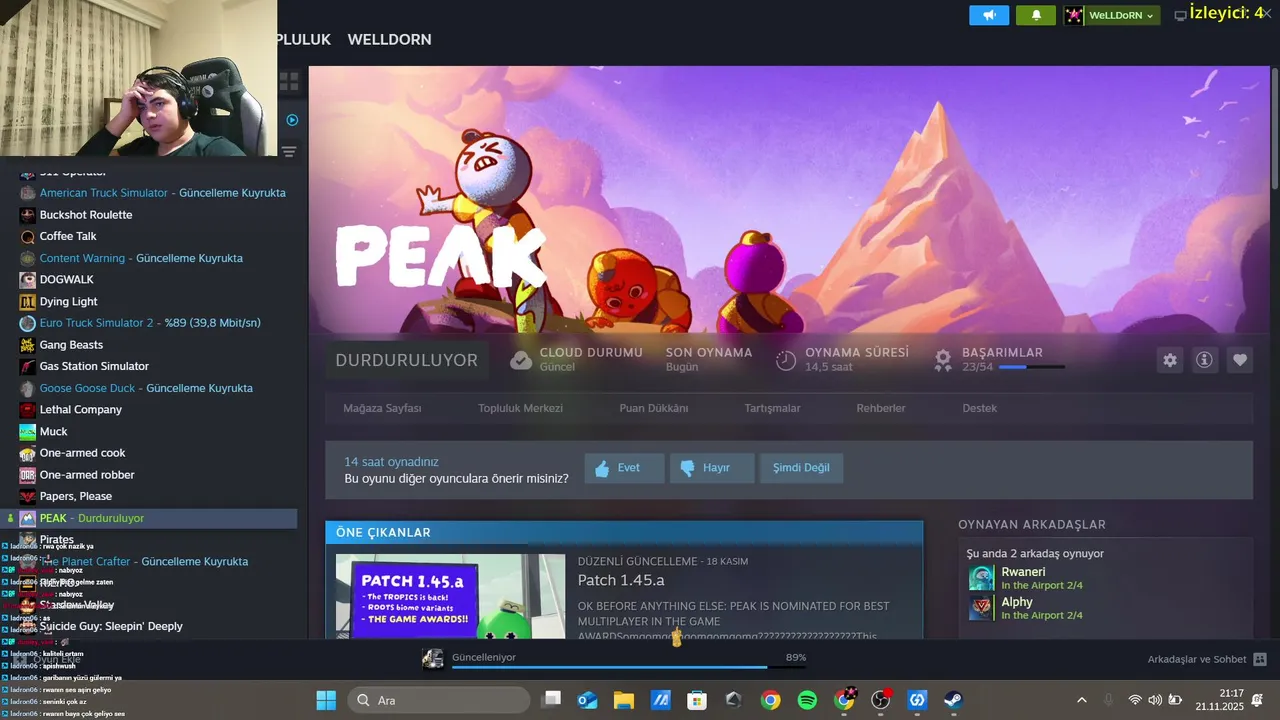Click the achievements progress bar
The image size is (1280, 720).
coord(1031,368)
